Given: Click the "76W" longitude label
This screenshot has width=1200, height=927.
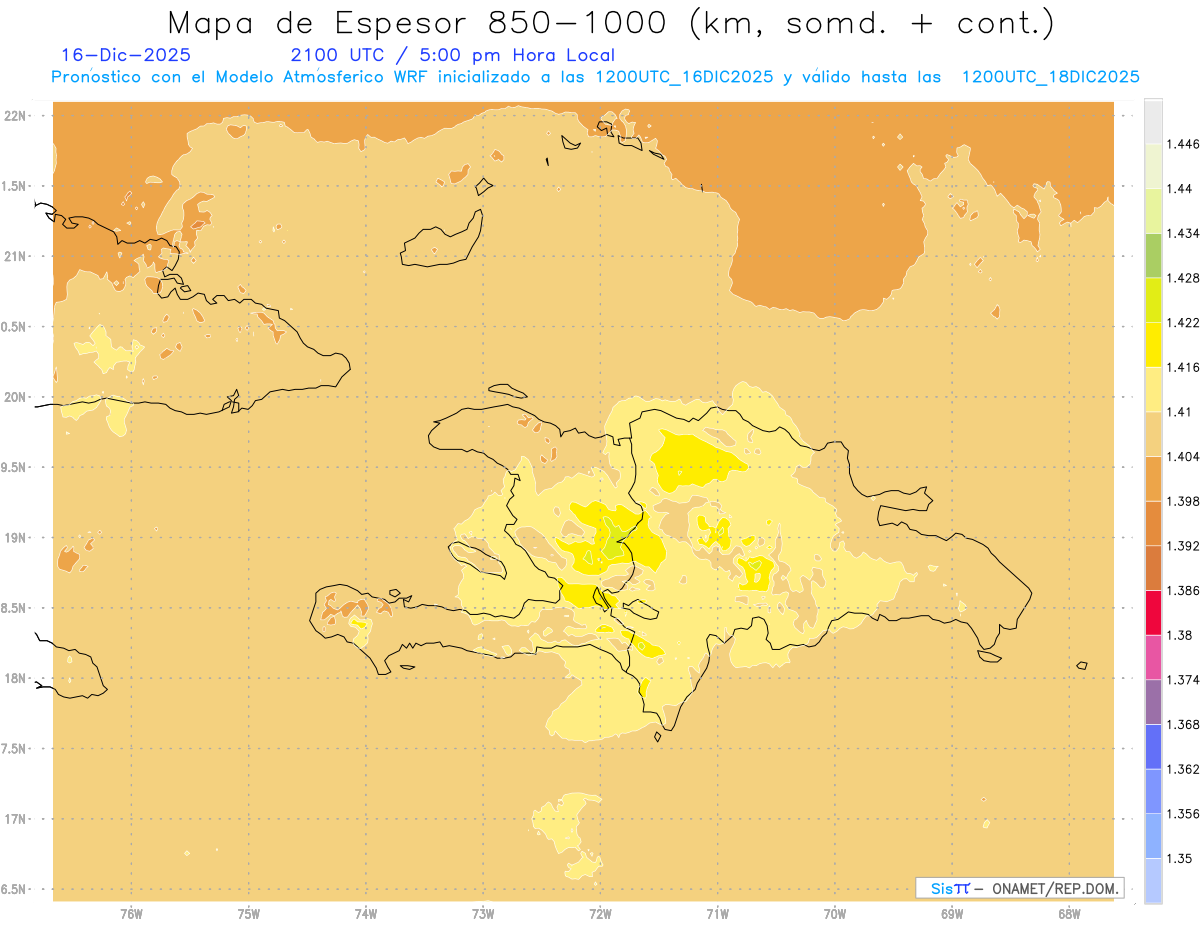Looking at the screenshot, I should click(x=131, y=913).
